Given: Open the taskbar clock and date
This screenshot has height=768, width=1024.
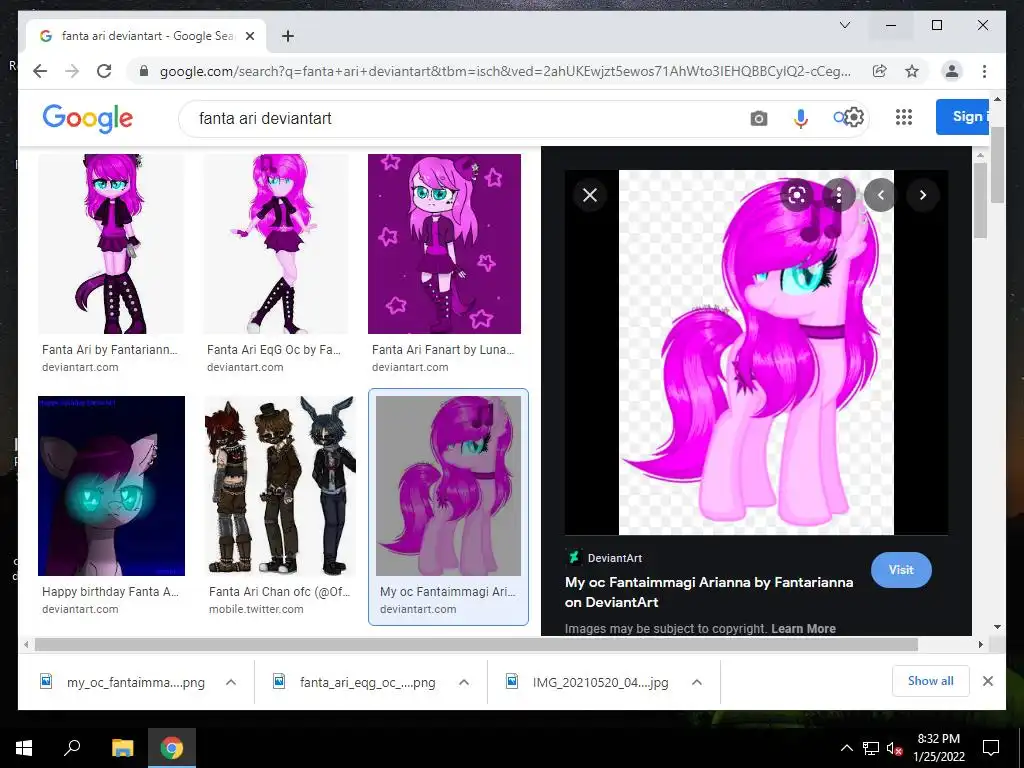Looking at the screenshot, I should [x=938, y=748].
